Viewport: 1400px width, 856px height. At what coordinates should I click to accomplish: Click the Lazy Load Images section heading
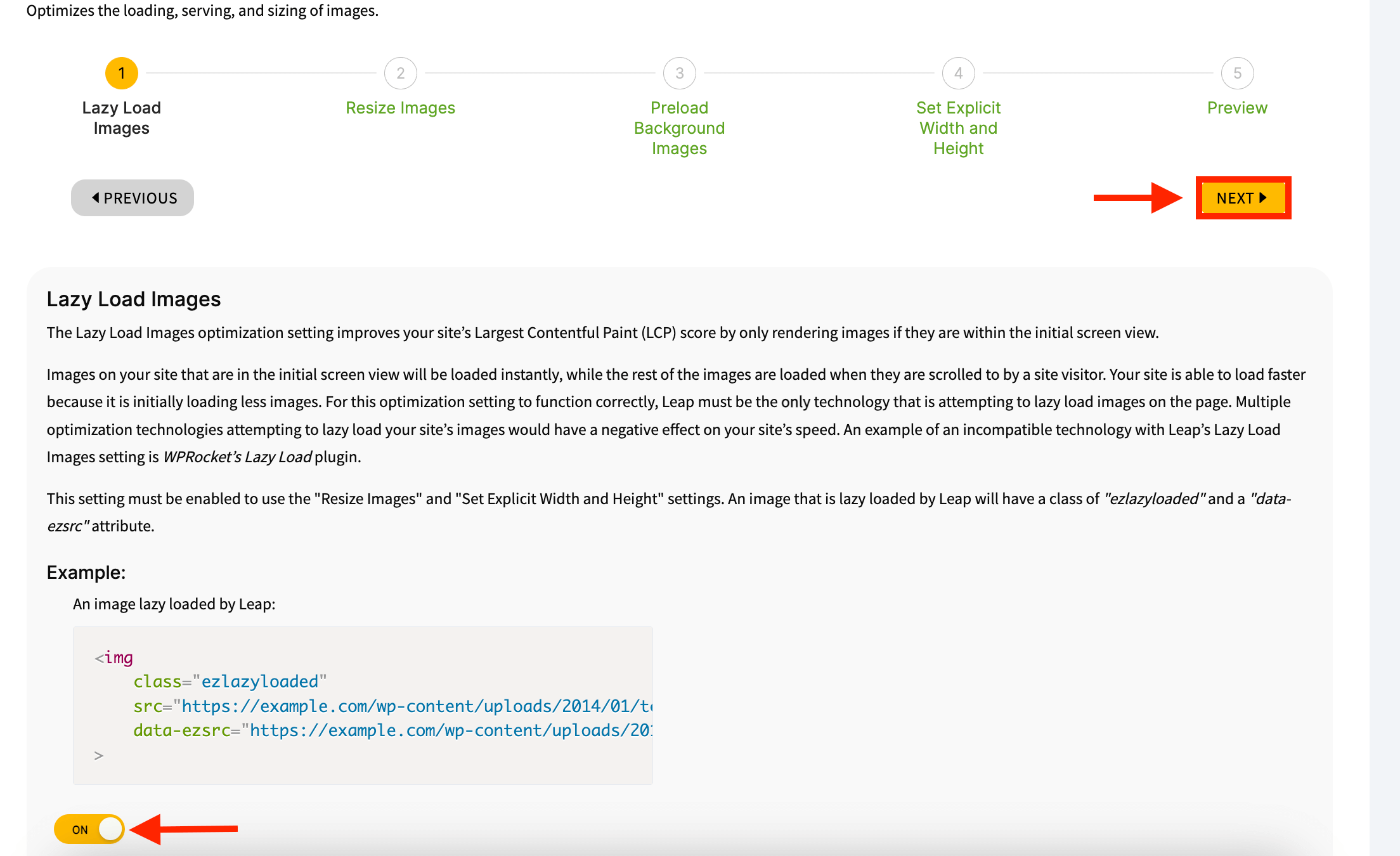click(134, 299)
